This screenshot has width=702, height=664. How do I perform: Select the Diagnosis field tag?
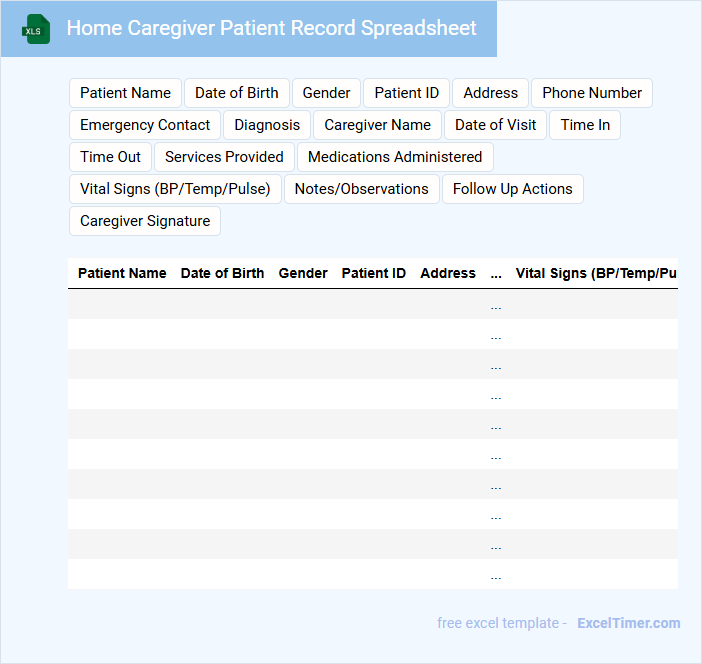tap(267, 125)
